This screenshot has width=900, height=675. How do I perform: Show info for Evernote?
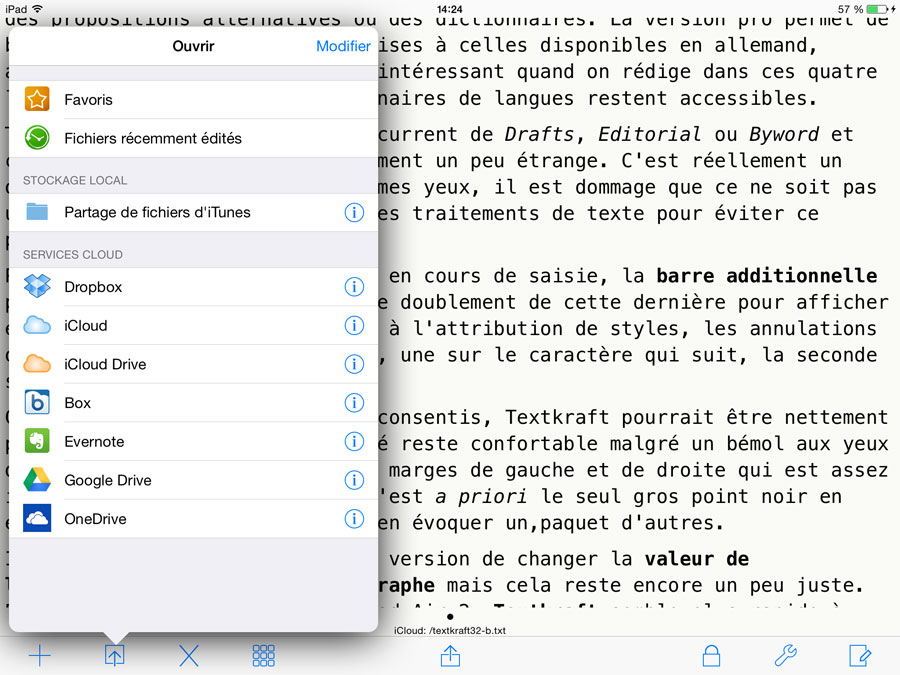(x=354, y=441)
